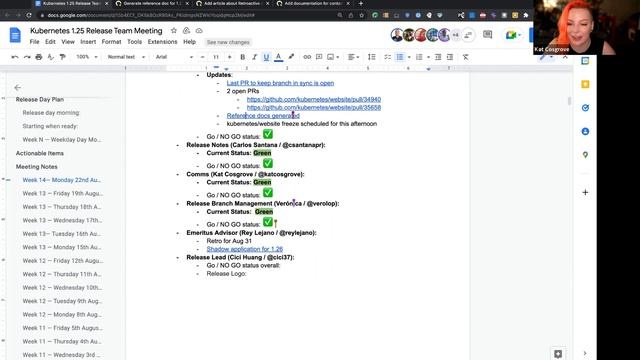Open the Google Docs home icon
This screenshot has width=640, height=360.
tap(15, 35)
